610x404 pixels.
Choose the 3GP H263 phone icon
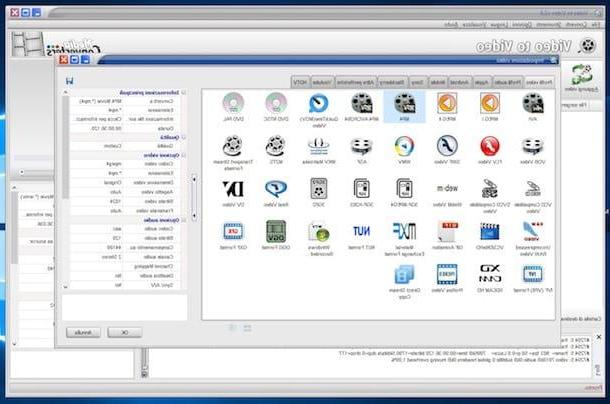tap(362, 189)
